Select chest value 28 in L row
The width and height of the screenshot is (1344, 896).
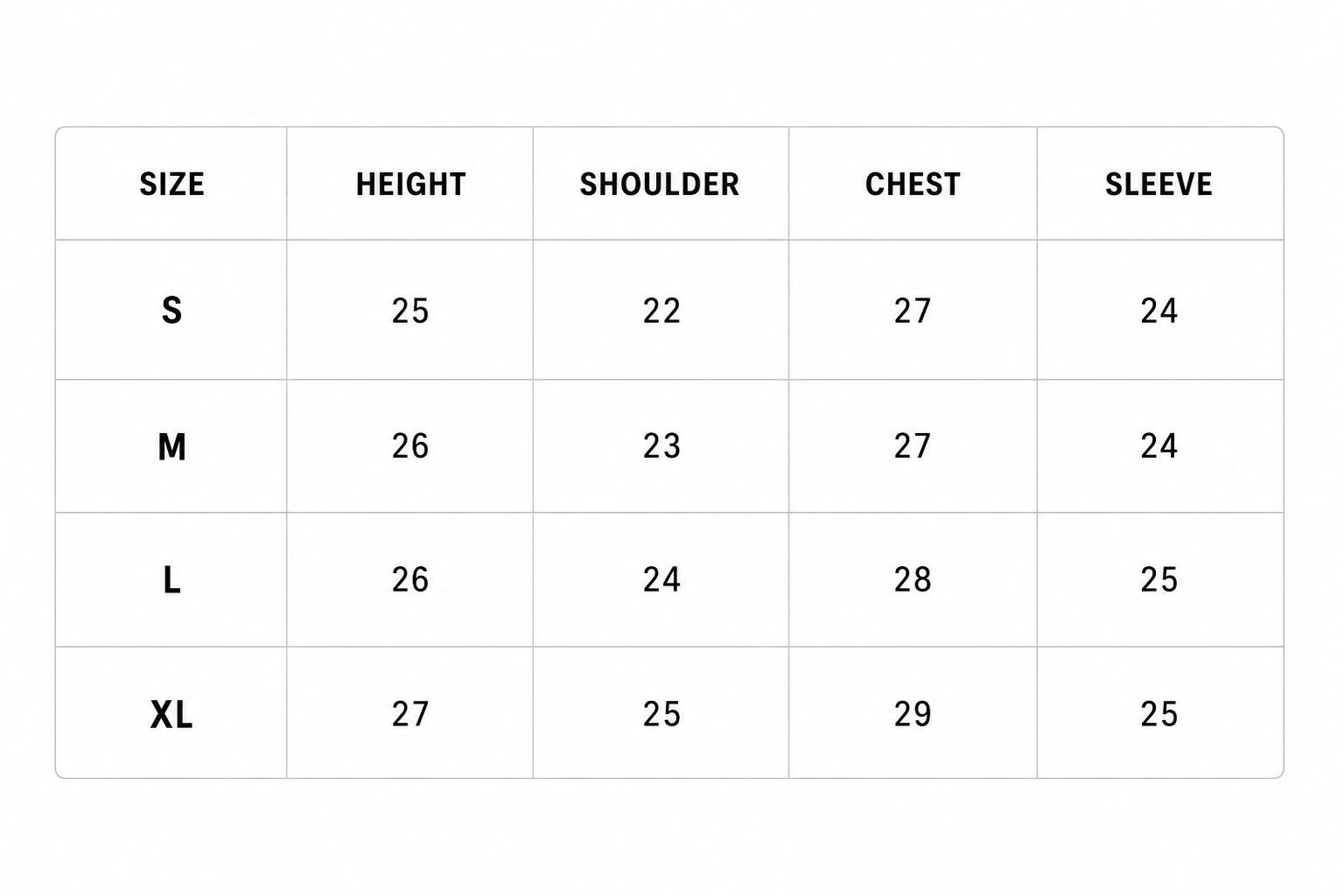[913, 579]
